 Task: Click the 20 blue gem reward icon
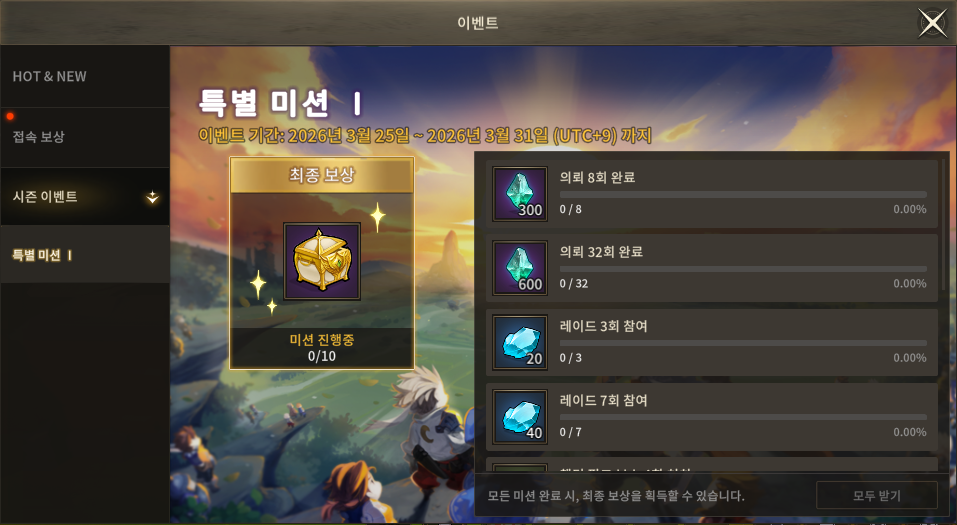point(520,342)
